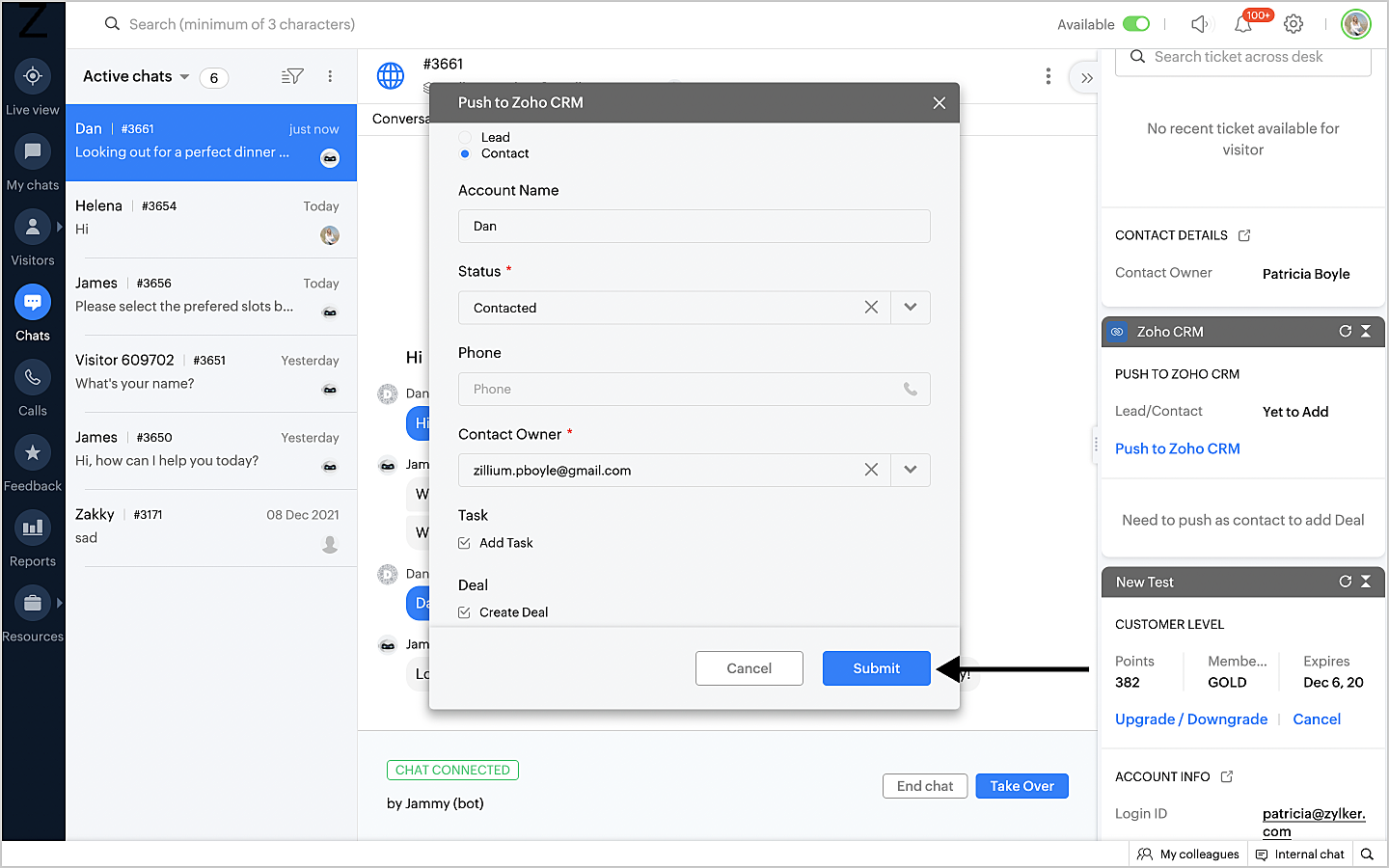Image resolution: width=1389 pixels, height=868 pixels.
Task: Open the Internal chat panel
Action: click(x=1300, y=854)
